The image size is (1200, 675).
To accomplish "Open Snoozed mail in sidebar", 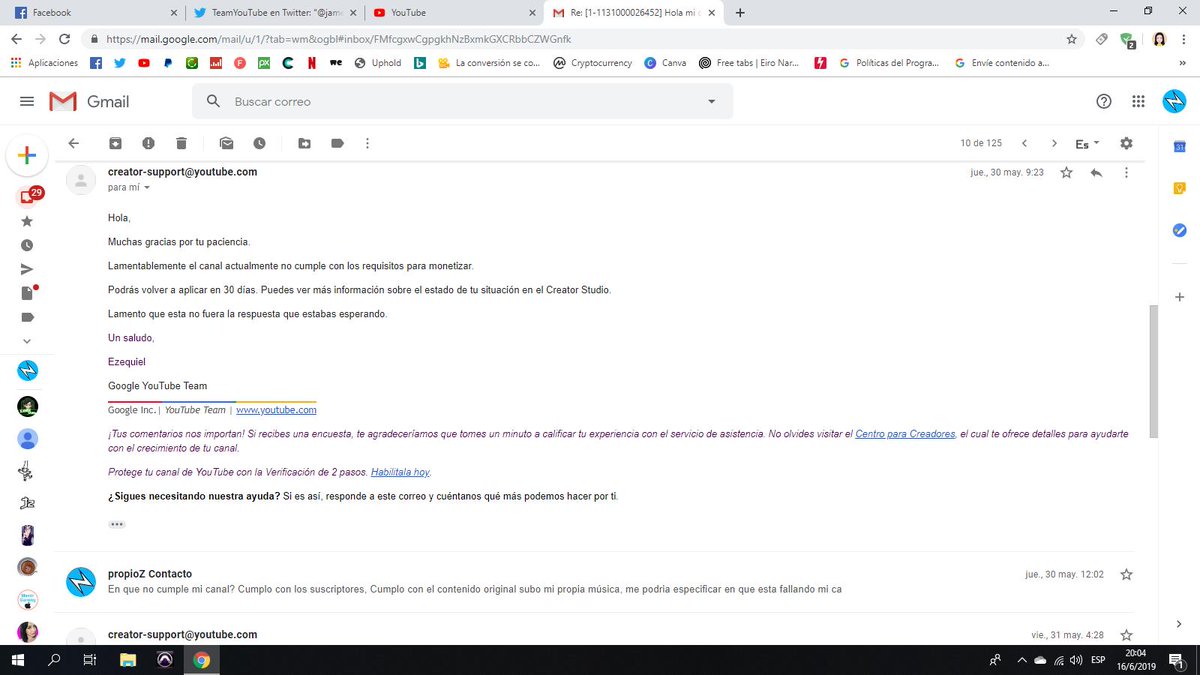I will click(27, 245).
